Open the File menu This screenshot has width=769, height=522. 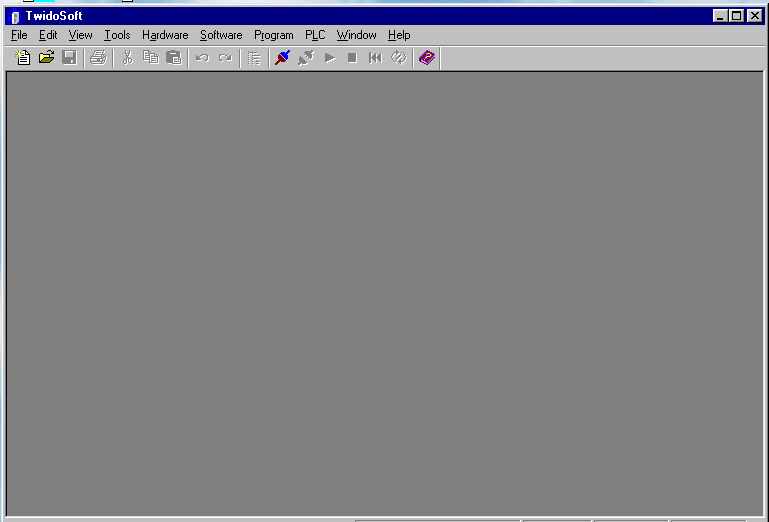pos(19,35)
